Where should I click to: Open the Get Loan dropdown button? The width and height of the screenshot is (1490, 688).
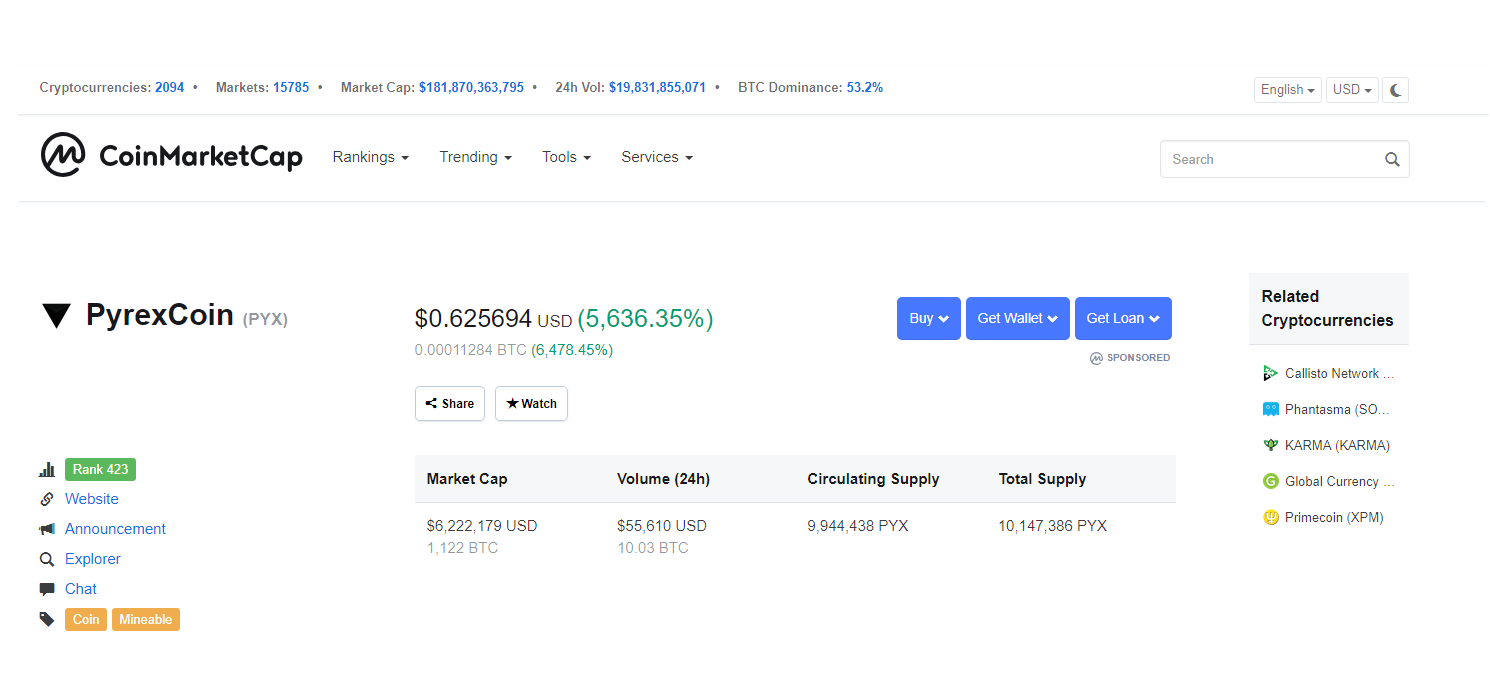(x=1123, y=318)
